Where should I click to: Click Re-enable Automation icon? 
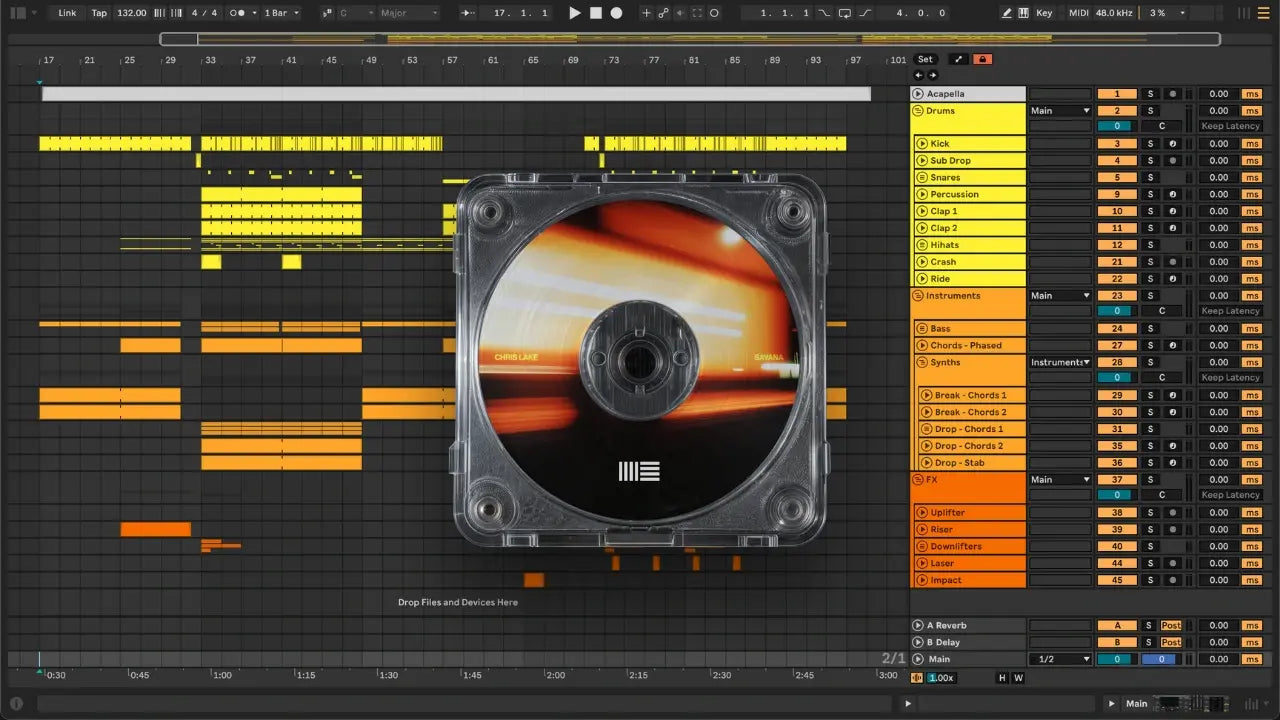click(x=680, y=13)
